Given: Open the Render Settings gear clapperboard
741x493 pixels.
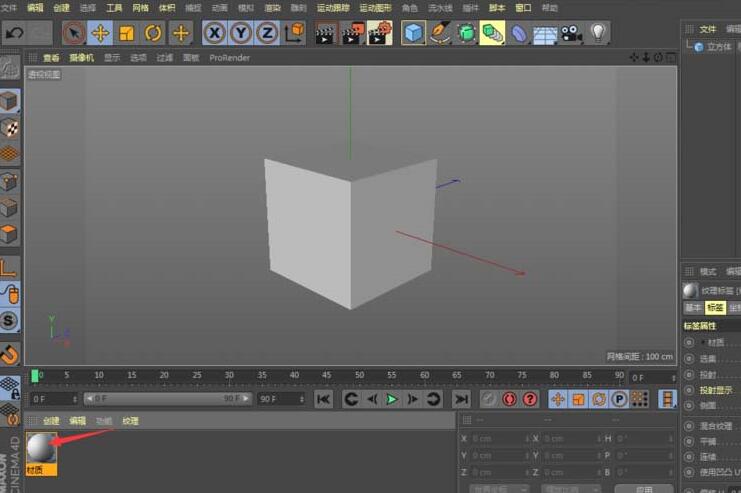Looking at the screenshot, I should point(379,33).
